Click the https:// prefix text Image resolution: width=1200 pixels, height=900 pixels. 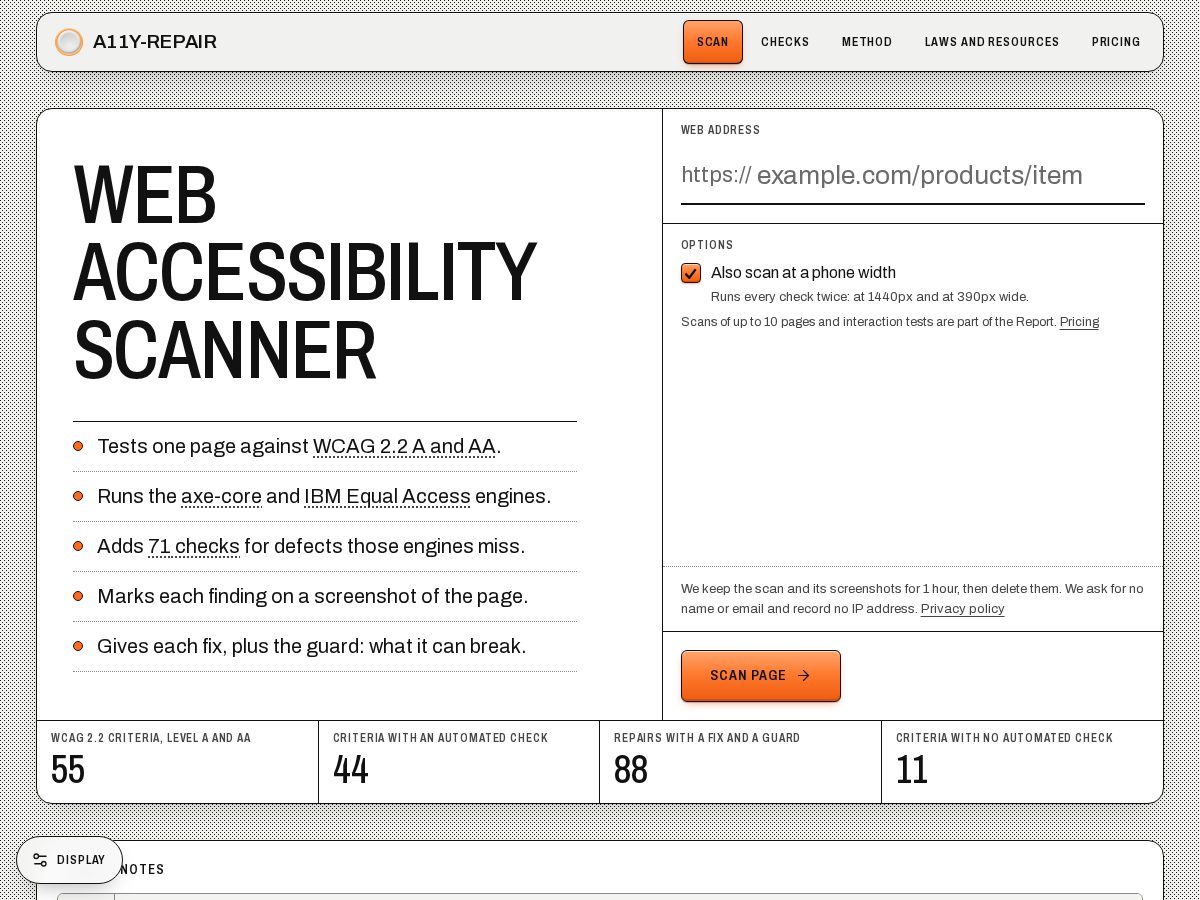click(x=716, y=175)
